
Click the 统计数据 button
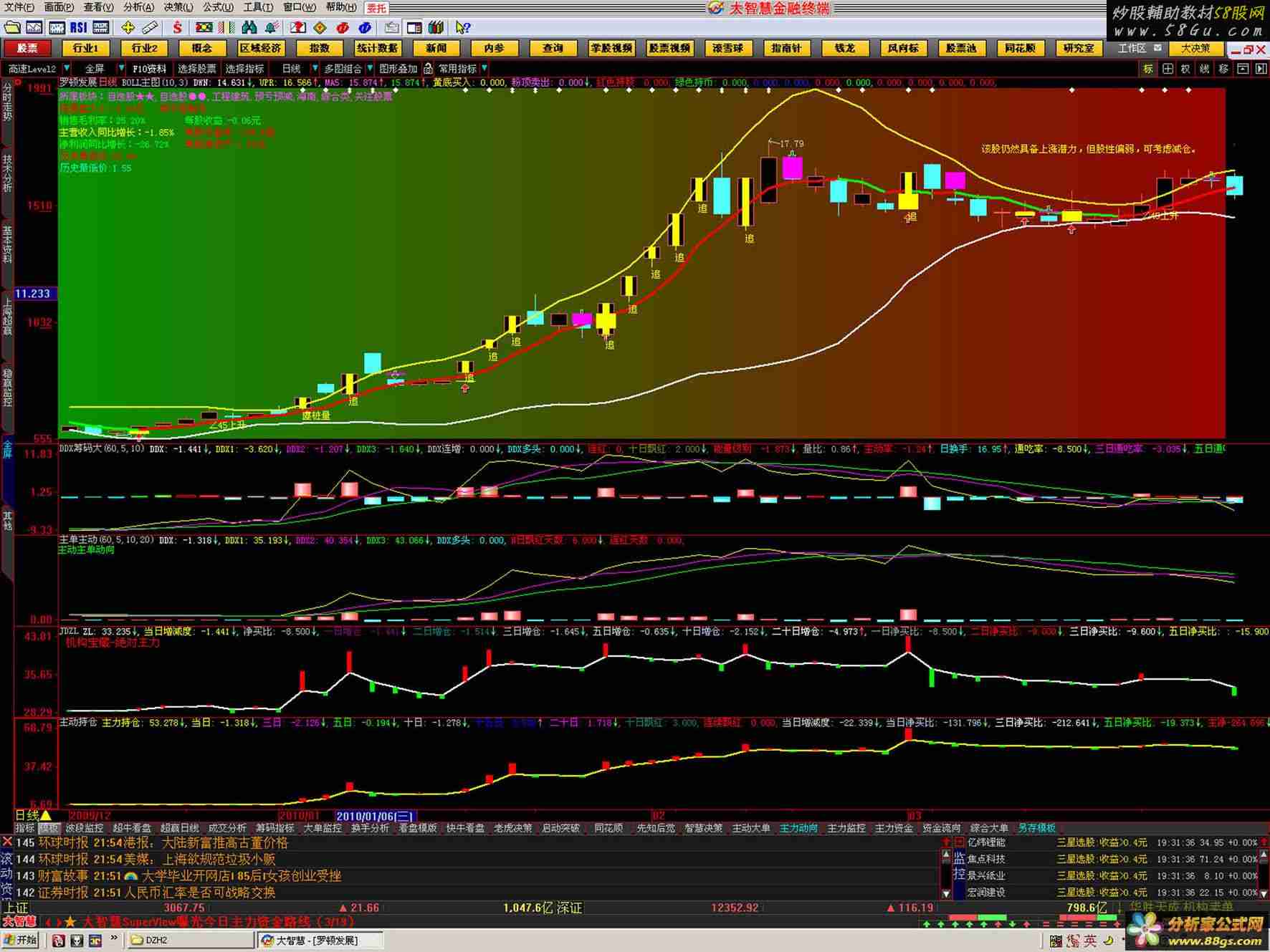tap(378, 48)
